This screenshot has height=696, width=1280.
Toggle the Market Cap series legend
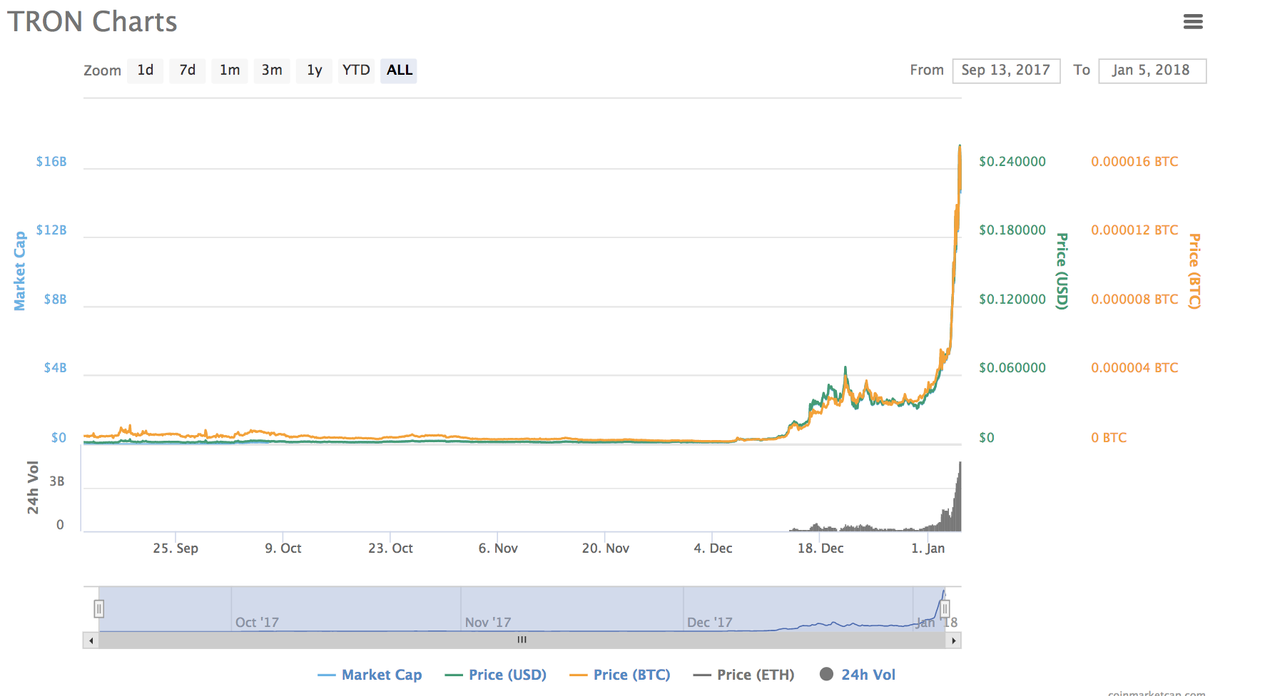point(369,675)
